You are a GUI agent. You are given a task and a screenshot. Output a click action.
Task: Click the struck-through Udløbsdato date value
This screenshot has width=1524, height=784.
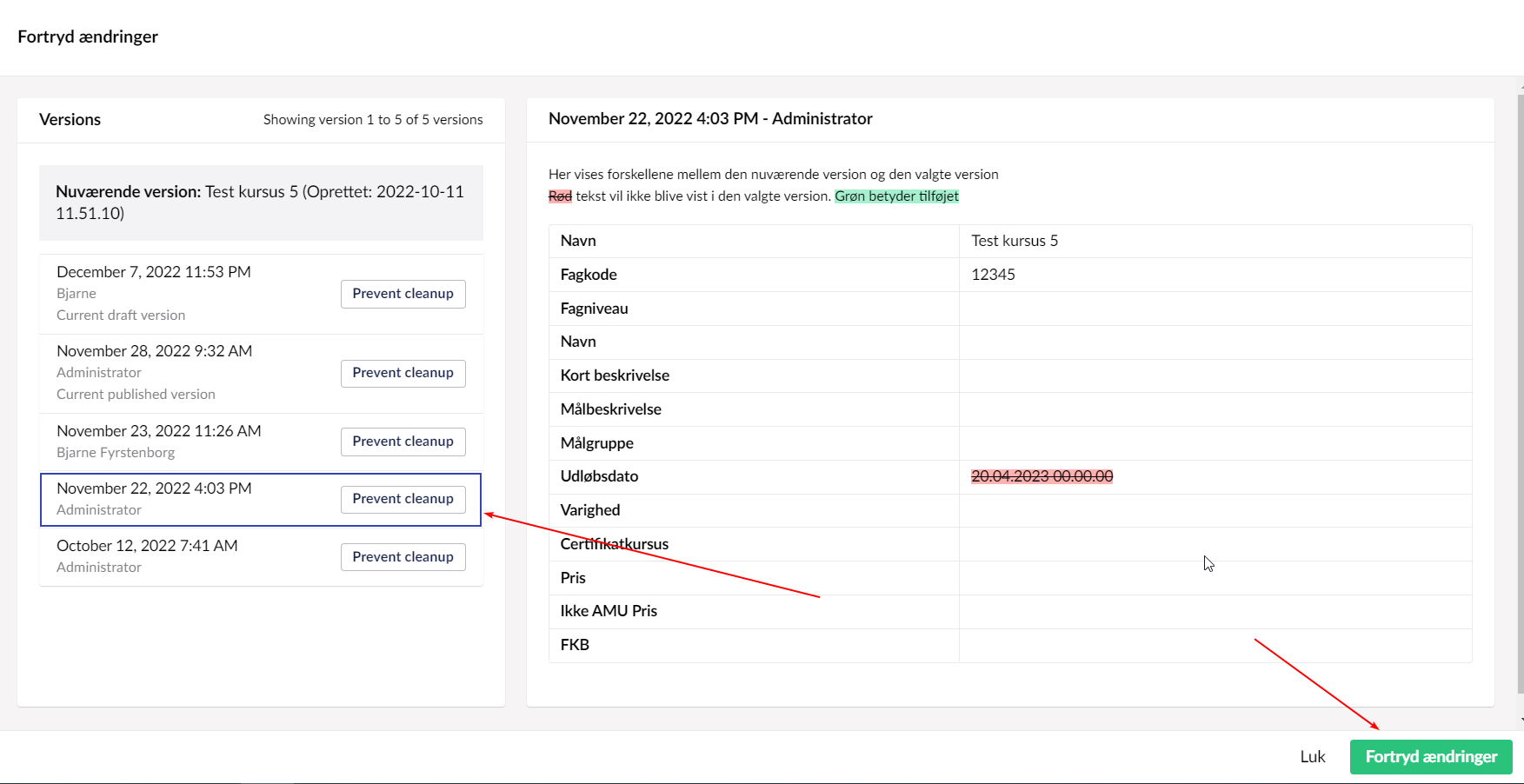[1042, 476]
